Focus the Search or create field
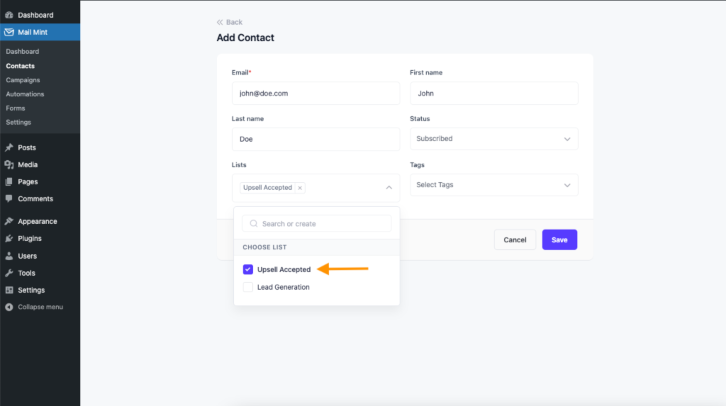Screen dimensions: 726x406 317,224
